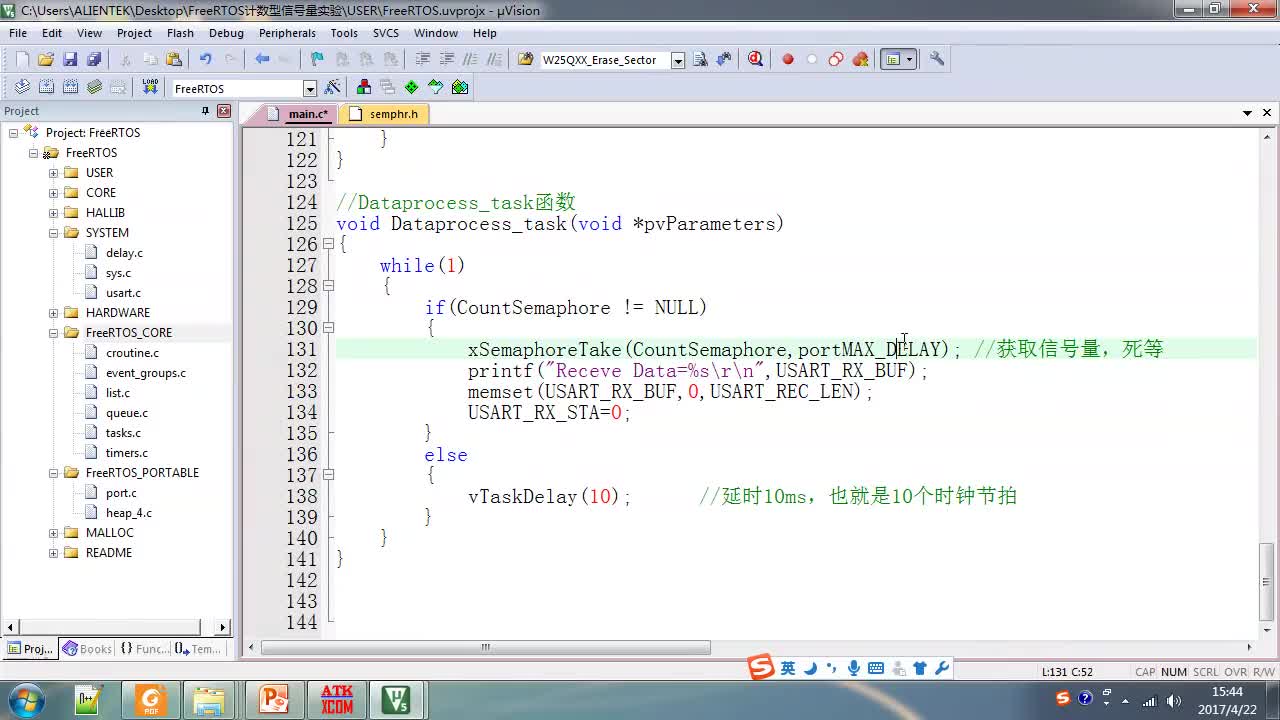Open the Debug menu
Image resolution: width=1280 pixels, height=720 pixels.
(226, 33)
